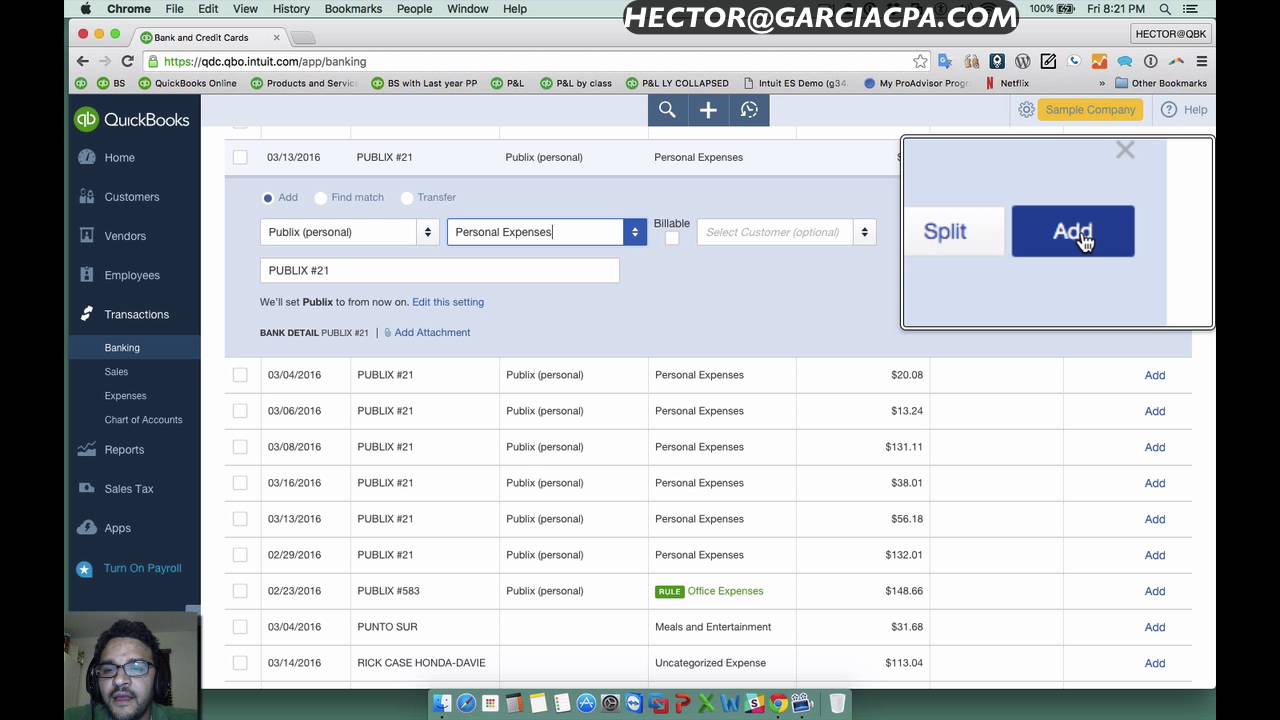Click the WordPress extension icon
Viewport: 1280px width, 720px height.
point(1022,61)
